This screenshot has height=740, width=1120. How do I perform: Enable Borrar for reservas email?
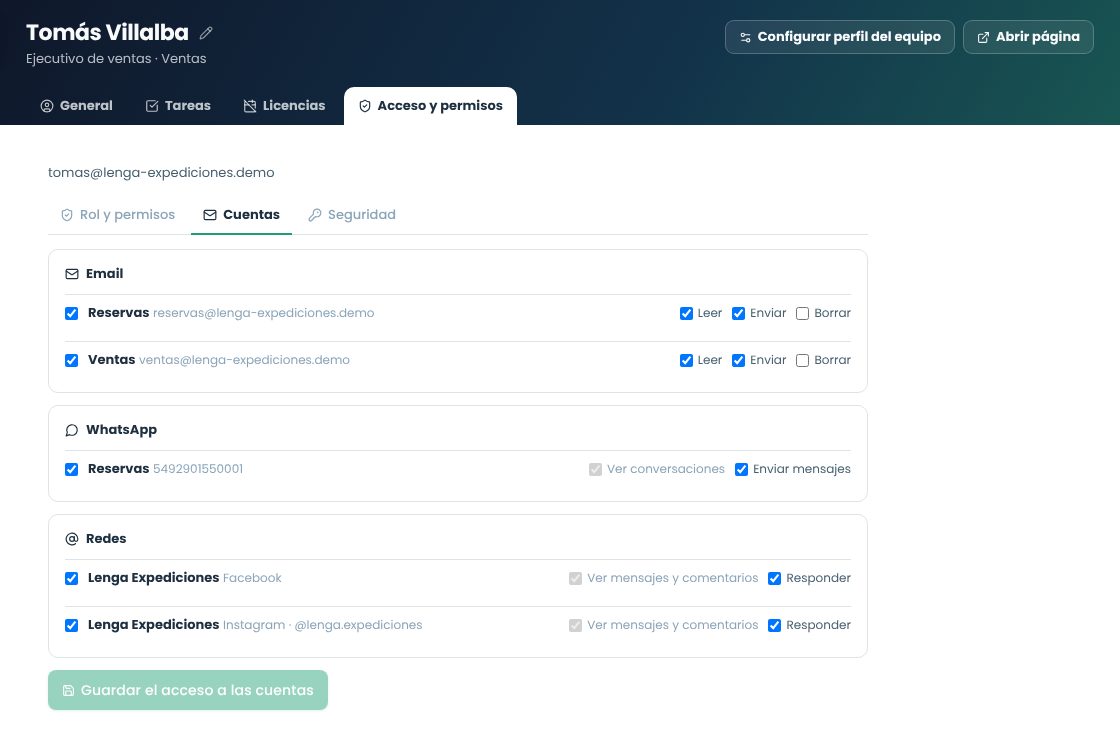[803, 314]
